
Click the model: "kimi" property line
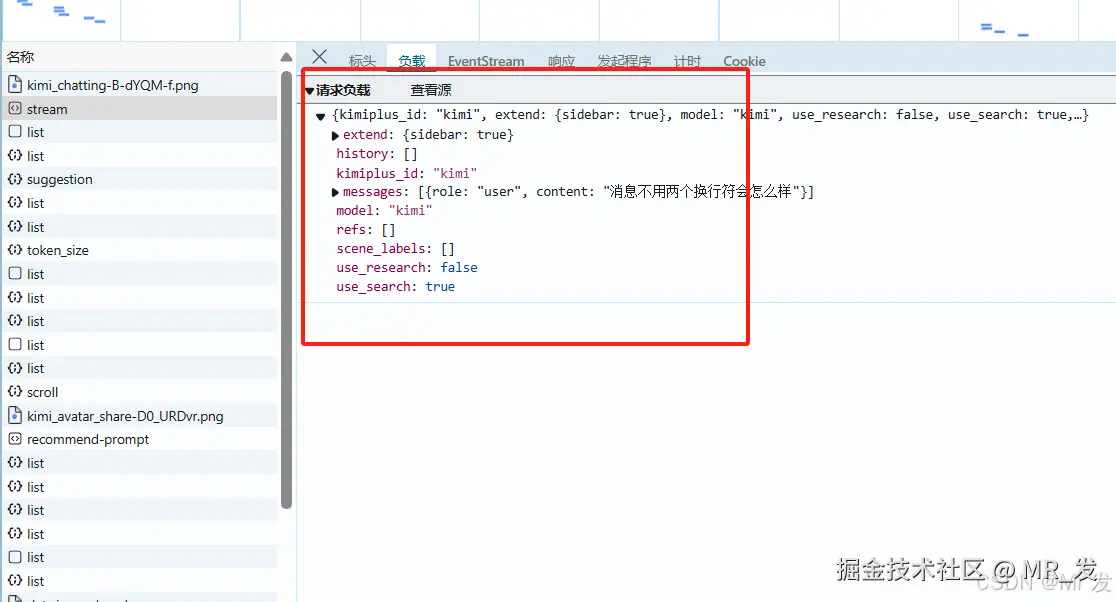384,211
